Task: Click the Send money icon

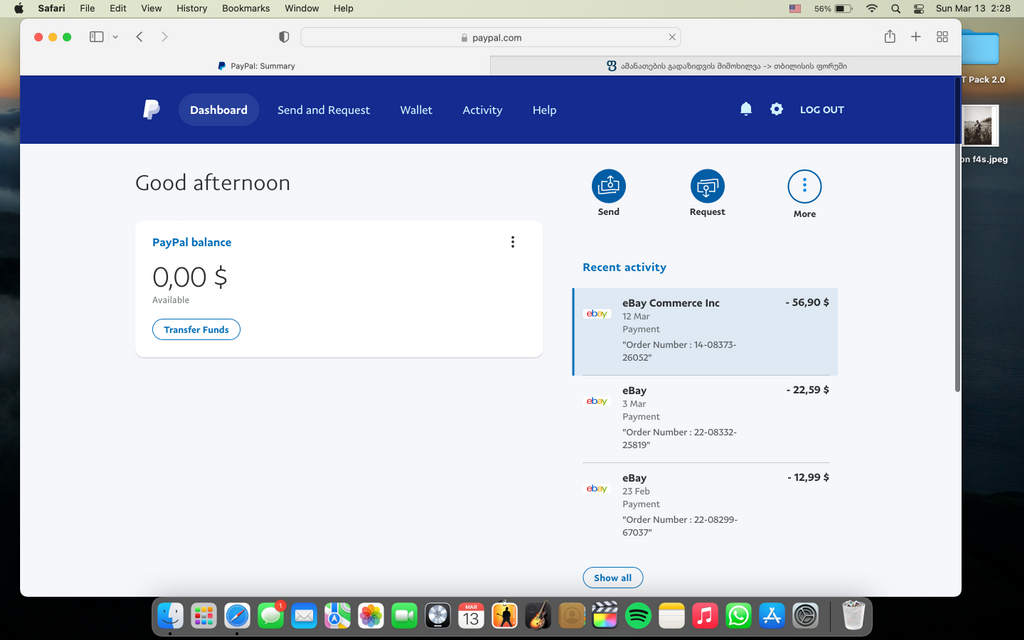Action: (609, 186)
